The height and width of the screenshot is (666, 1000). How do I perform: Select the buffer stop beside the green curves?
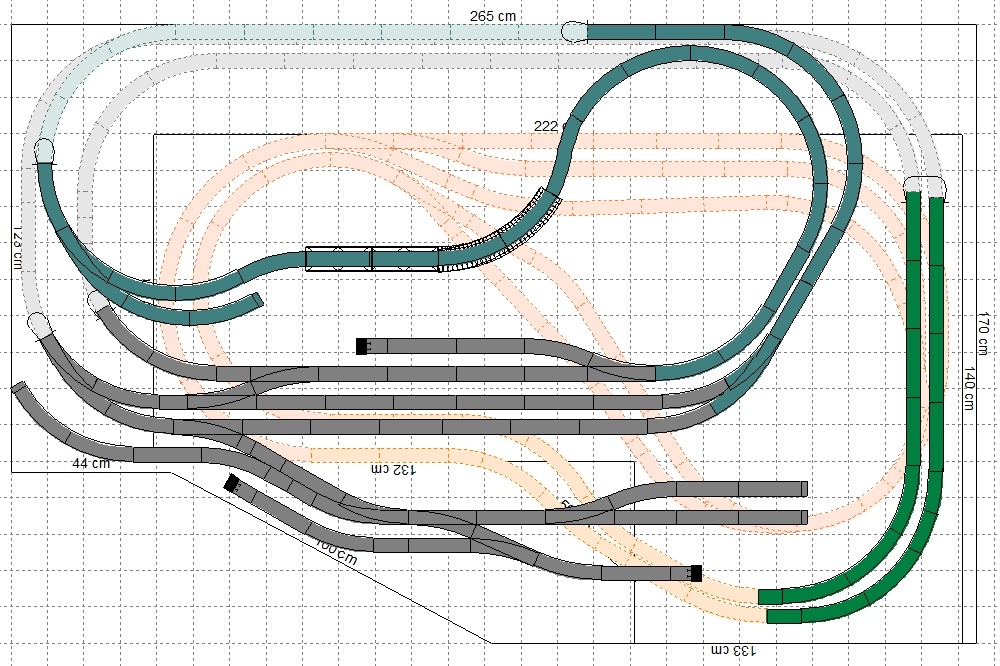point(695,573)
